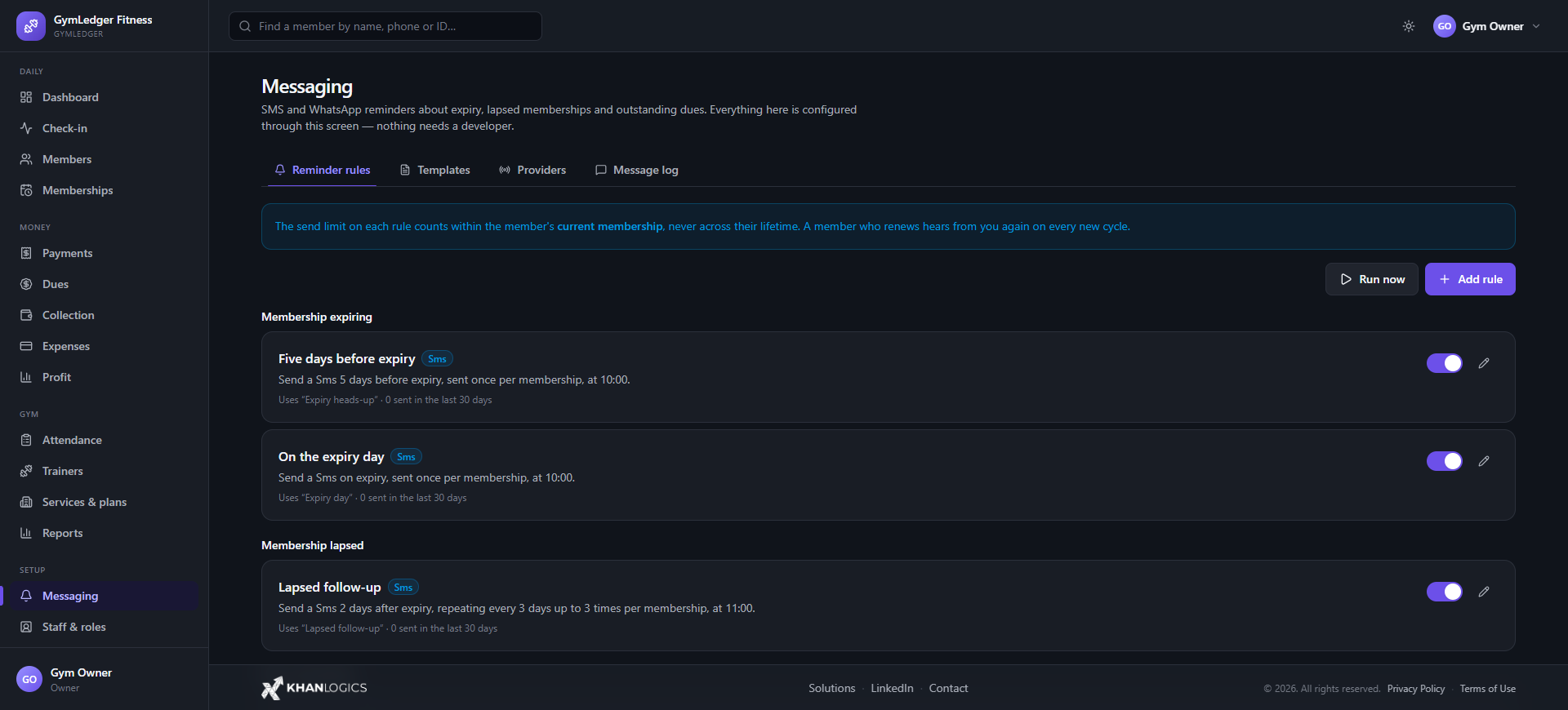Switch to the Templates tab
The width and height of the screenshot is (1568, 710).
tap(435, 170)
